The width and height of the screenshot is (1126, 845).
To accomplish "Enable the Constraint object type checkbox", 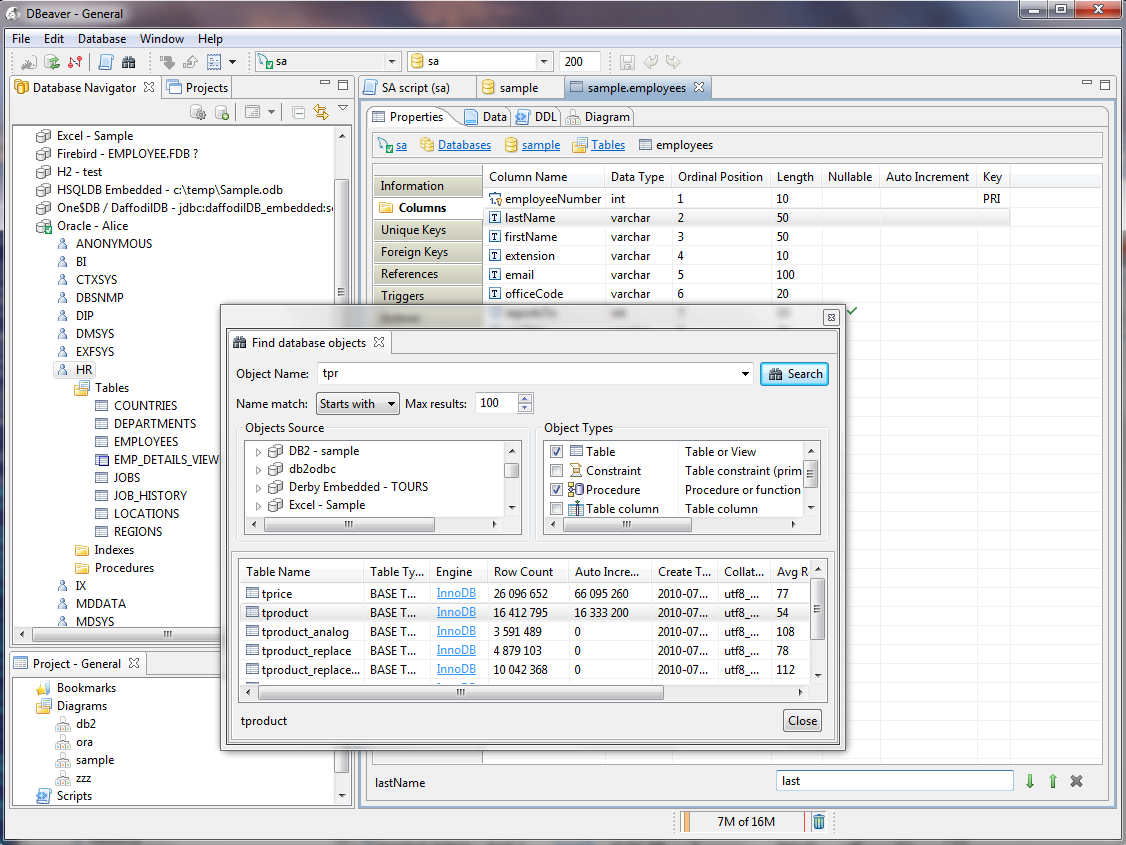I will [x=557, y=471].
